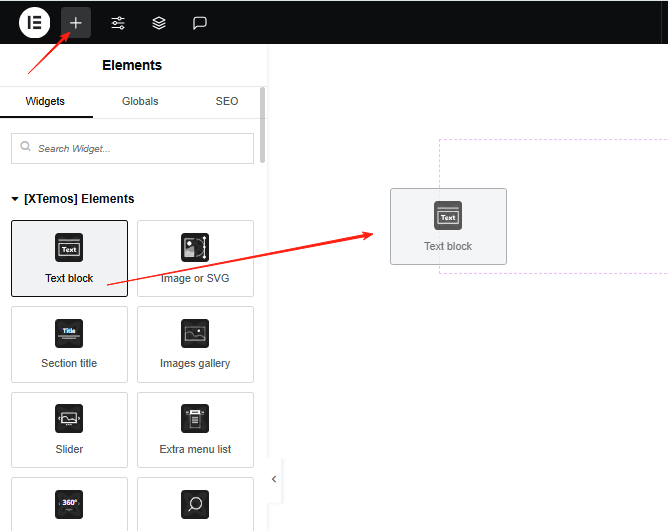Image resolution: width=668 pixels, height=531 pixels.
Task: Select the Slider widget
Action: tap(69, 430)
